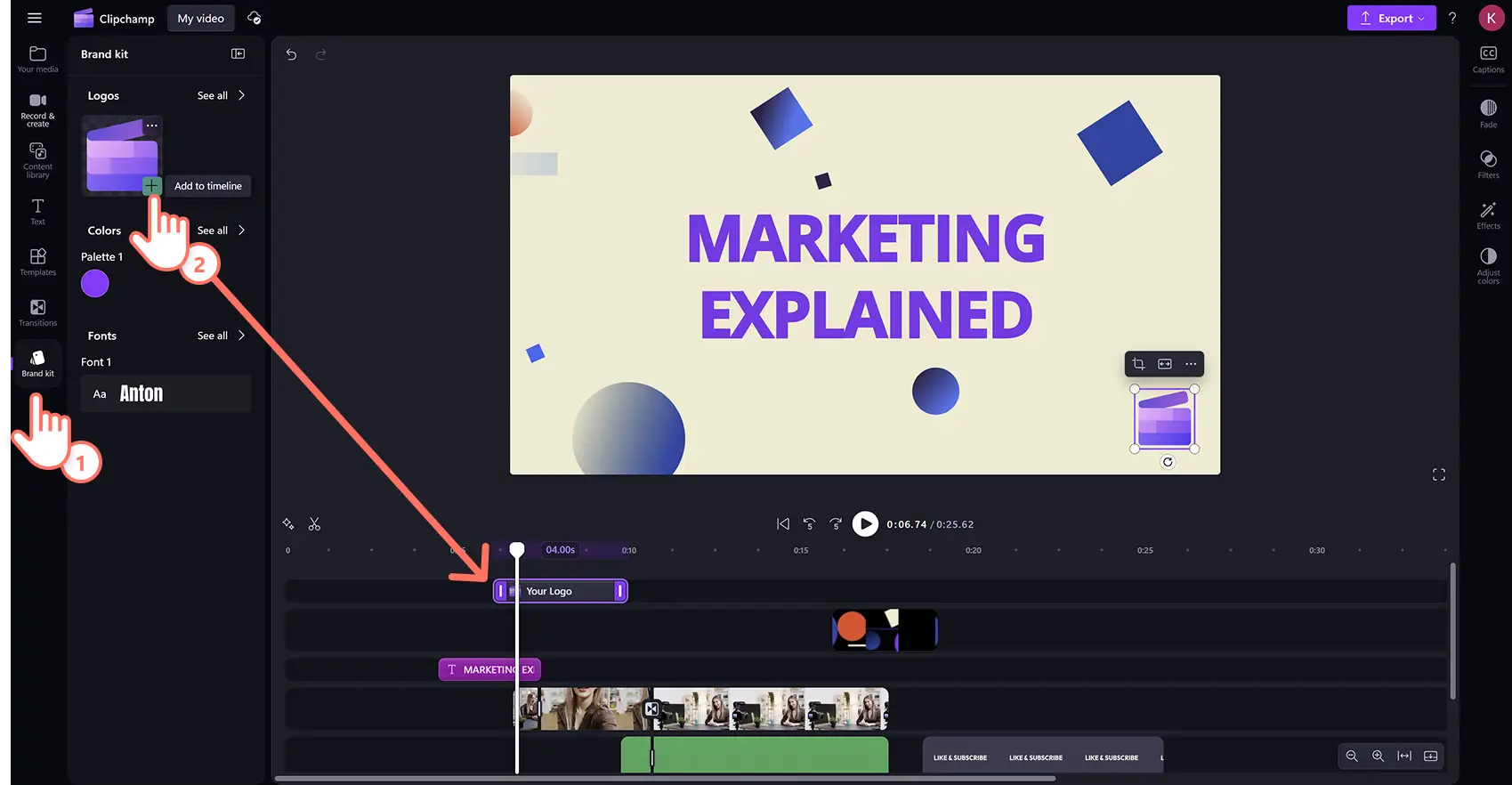This screenshot has height=785, width=1512.
Task: Select the brand logo thumbnail
Action: (121, 157)
